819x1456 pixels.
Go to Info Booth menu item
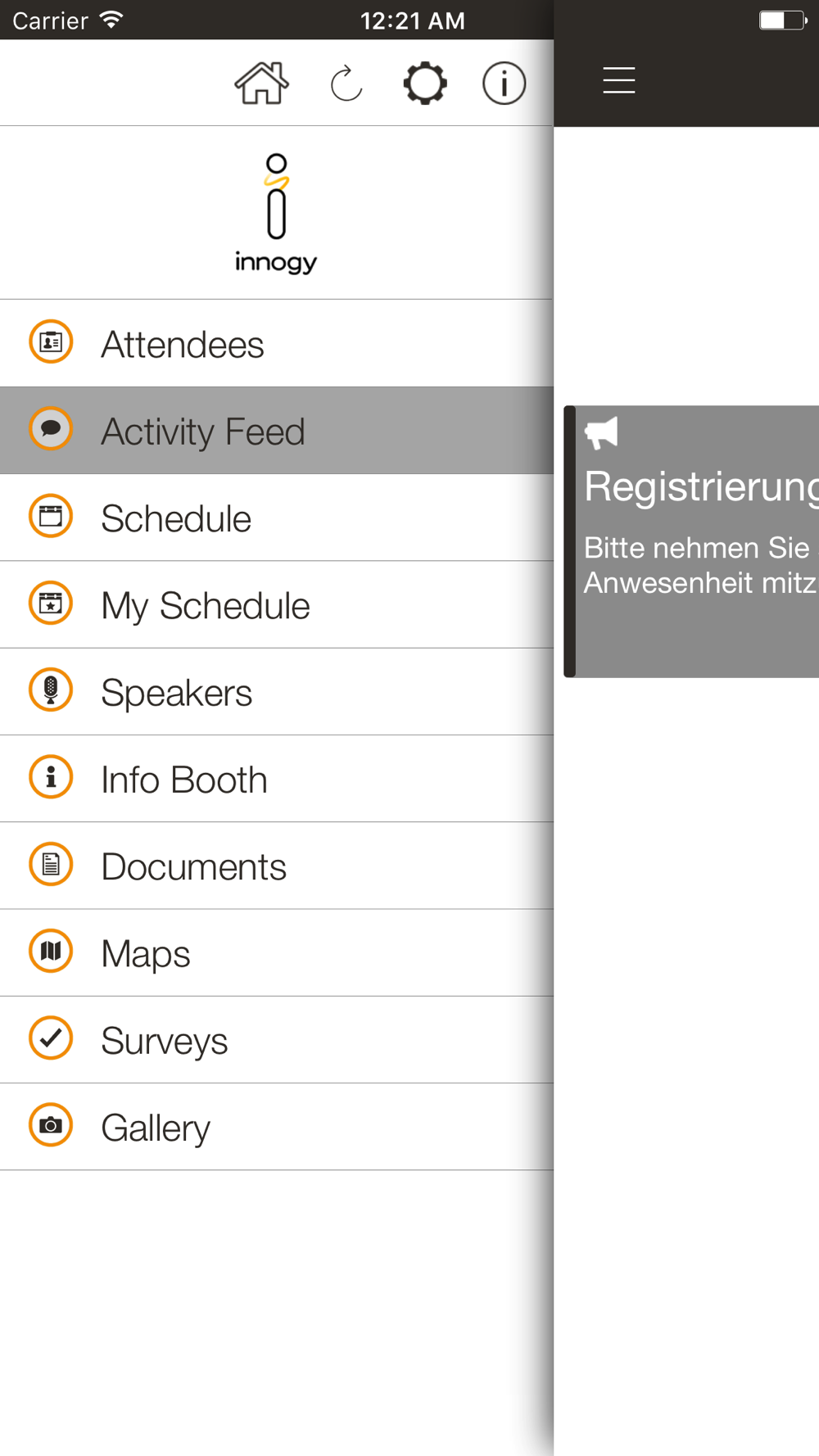(x=277, y=779)
